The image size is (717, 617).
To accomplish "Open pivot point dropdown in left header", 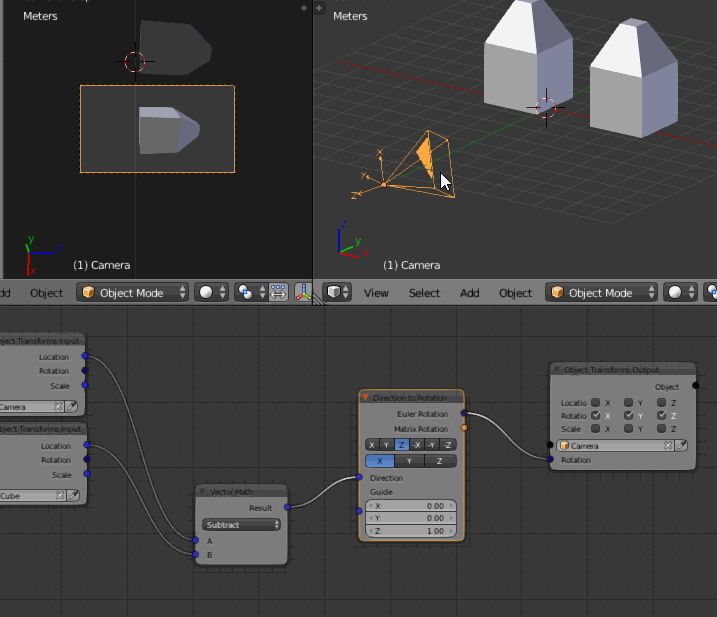I will click(251, 292).
